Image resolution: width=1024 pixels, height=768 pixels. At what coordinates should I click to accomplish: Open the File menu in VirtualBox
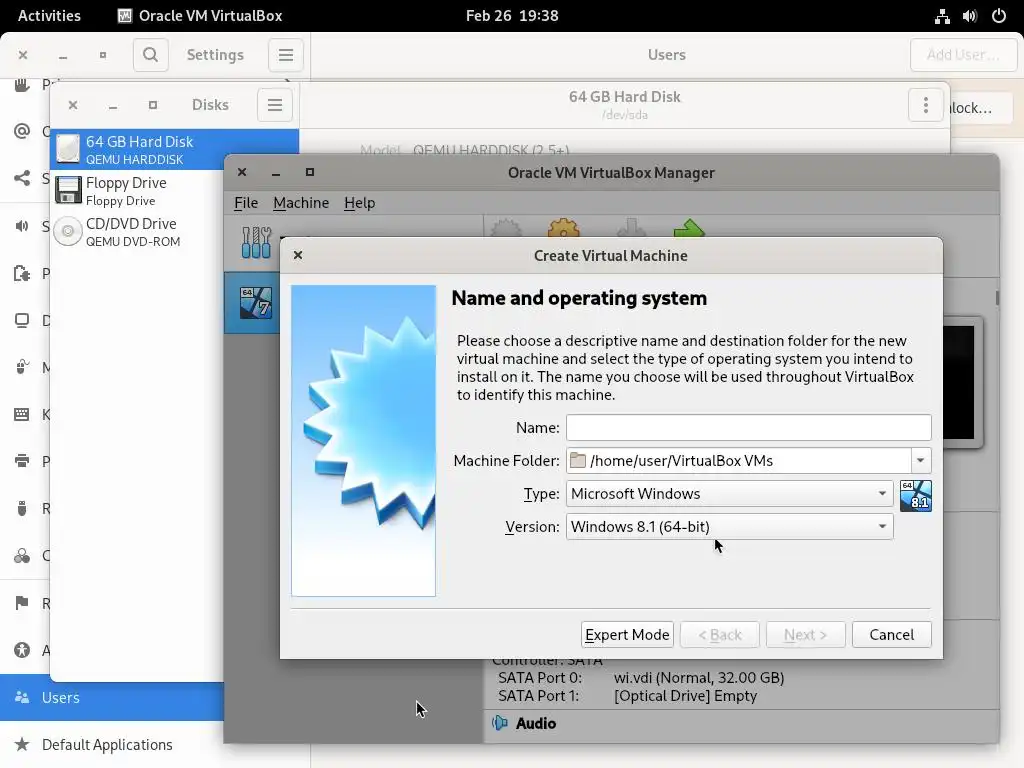click(x=246, y=202)
